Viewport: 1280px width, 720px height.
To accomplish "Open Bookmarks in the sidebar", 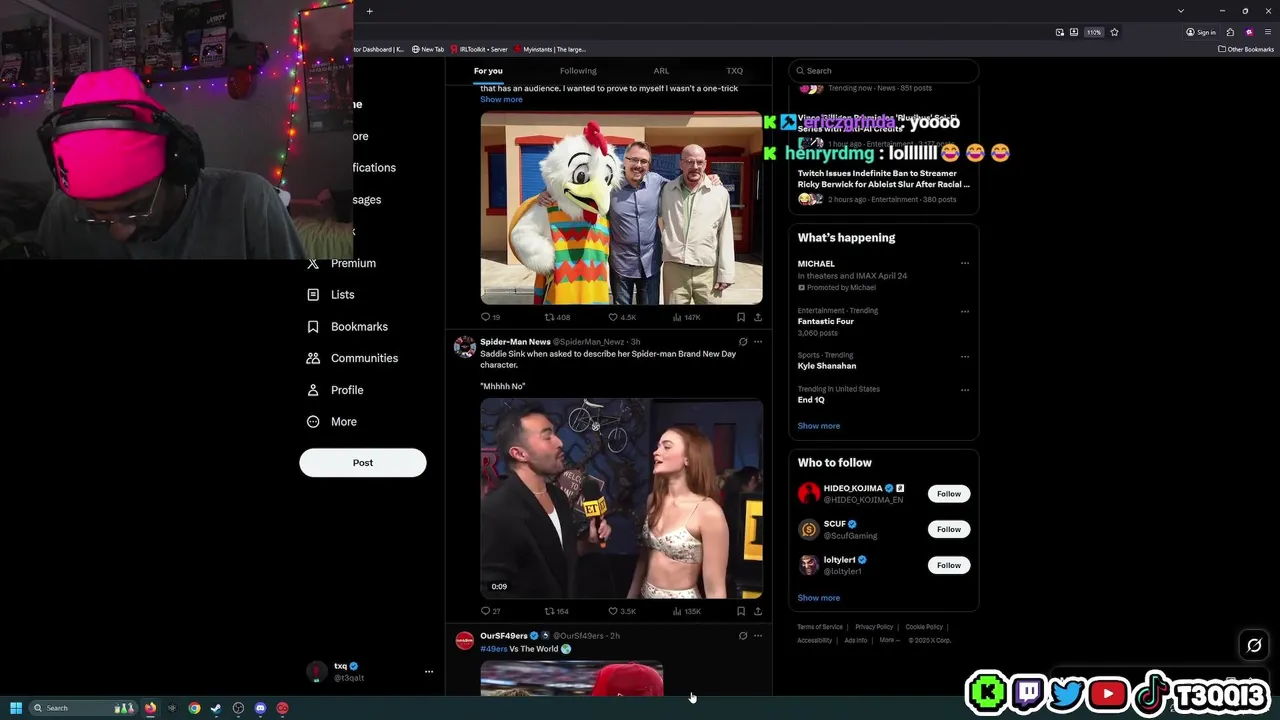I will (x=347, y=327).
